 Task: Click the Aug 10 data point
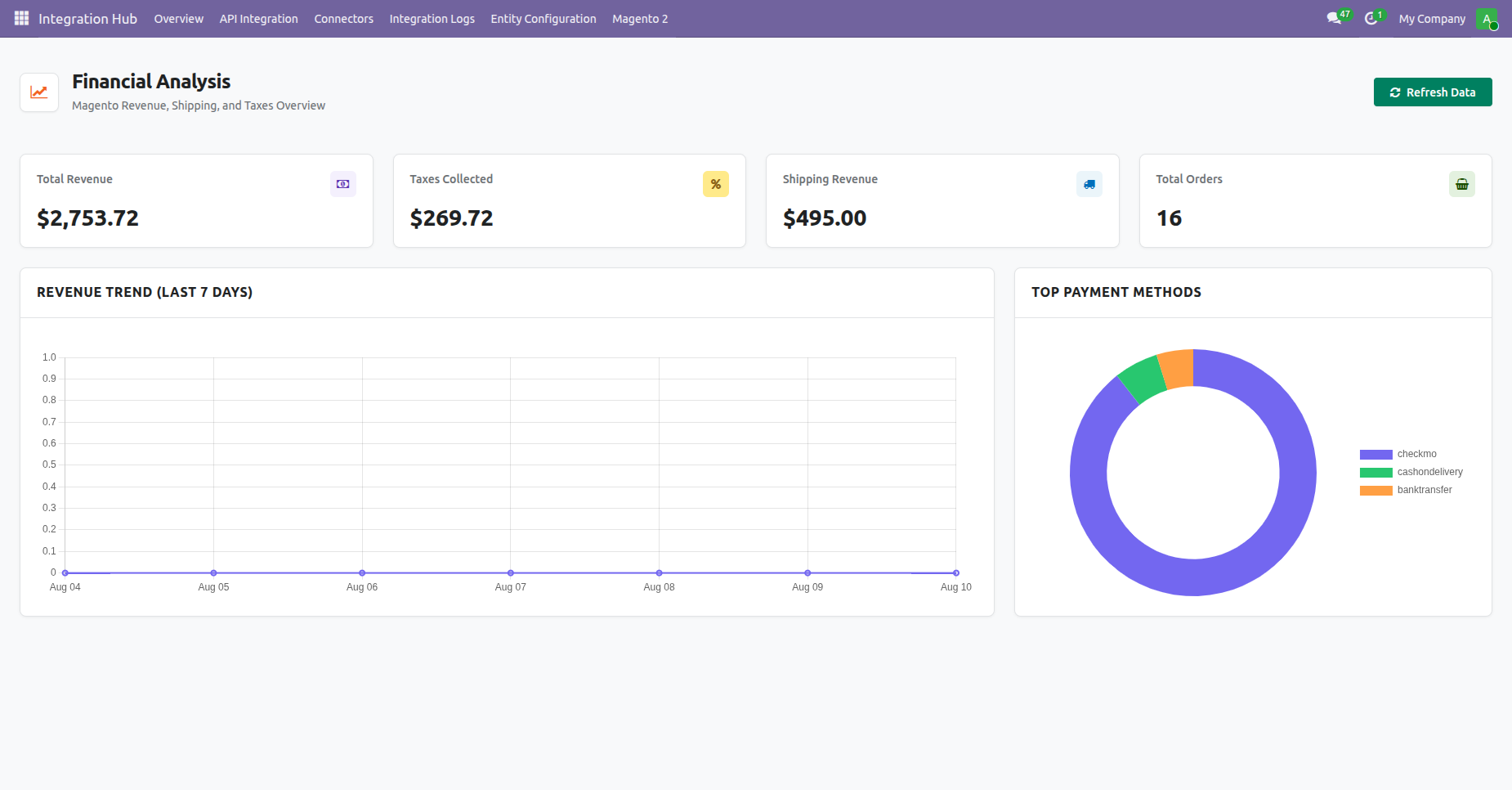[x=956, y=573]
